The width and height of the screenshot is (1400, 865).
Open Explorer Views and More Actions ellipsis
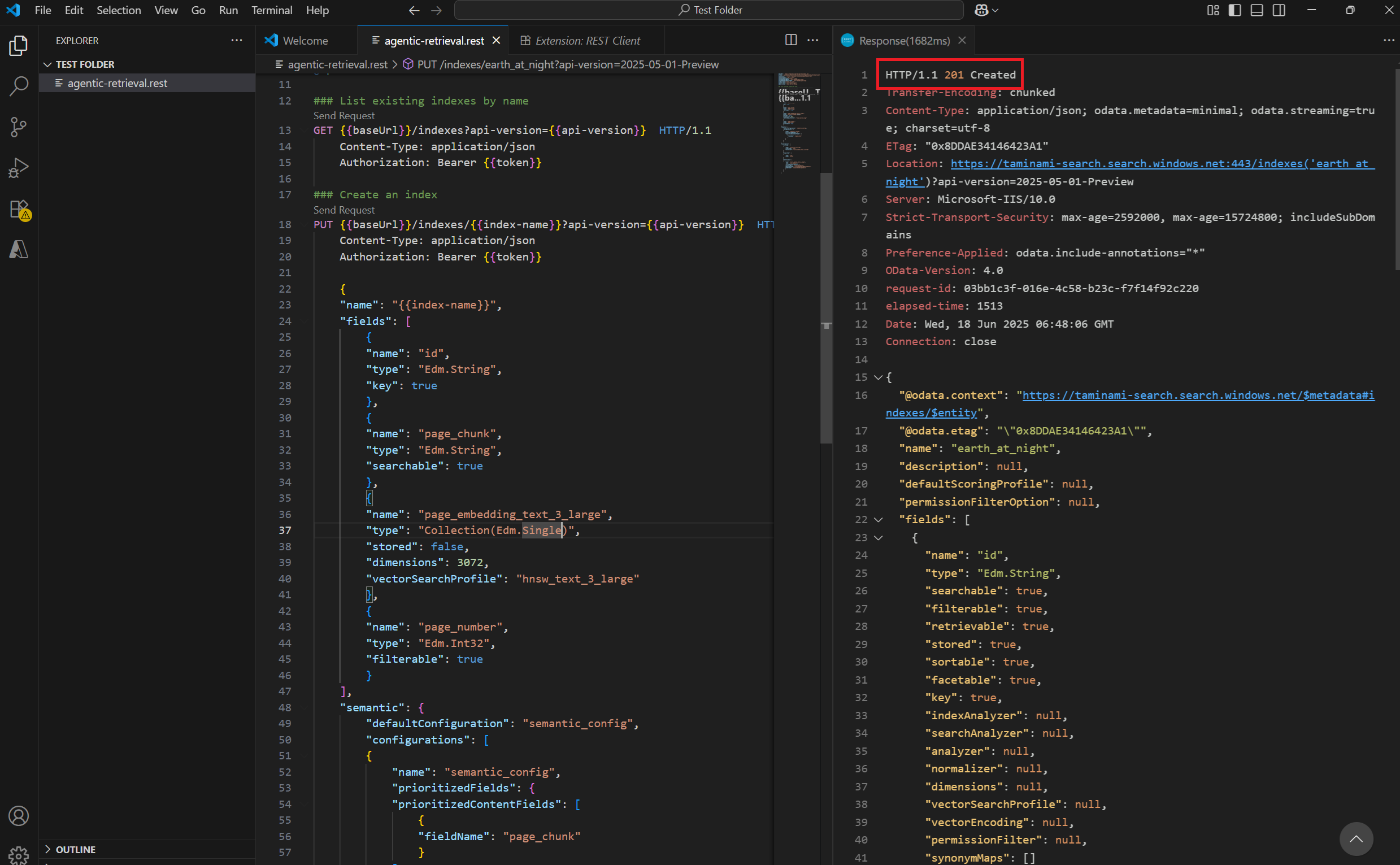pyautogui.click(x=236, y=40)
